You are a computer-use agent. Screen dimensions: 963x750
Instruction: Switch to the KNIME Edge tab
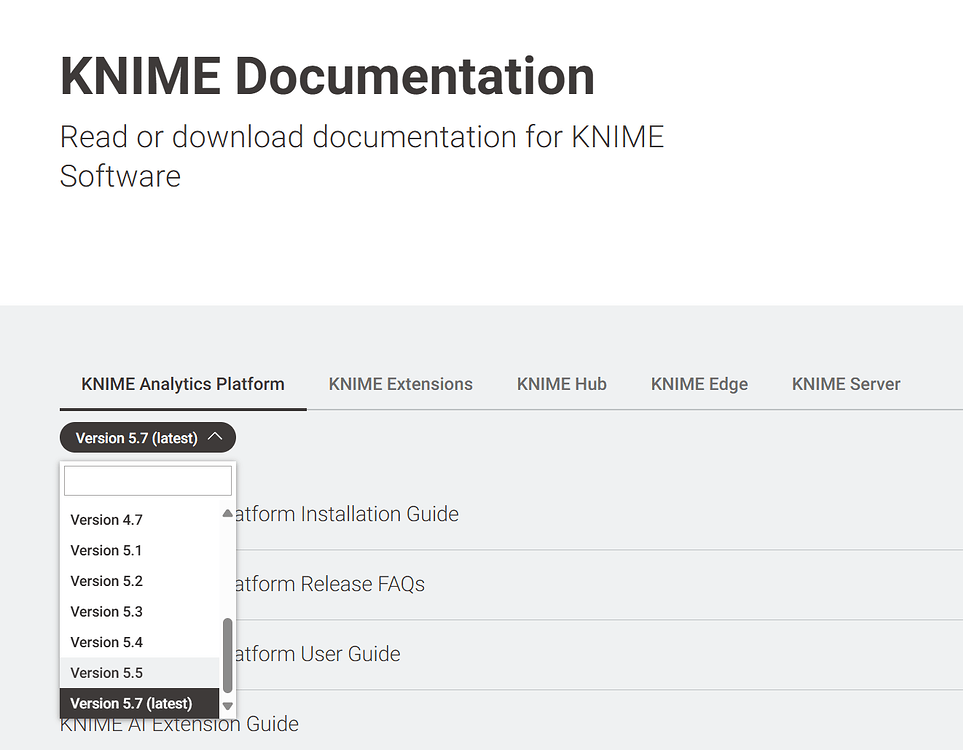tap(699, 384)
